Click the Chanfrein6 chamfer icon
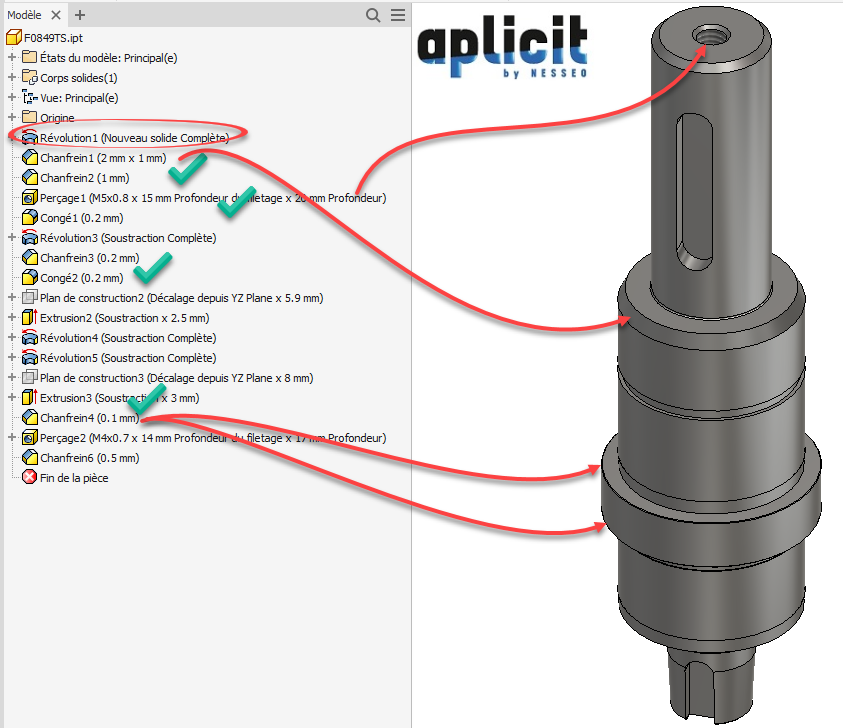The width and height of the screenshot is (843, 728). (30, 458)
